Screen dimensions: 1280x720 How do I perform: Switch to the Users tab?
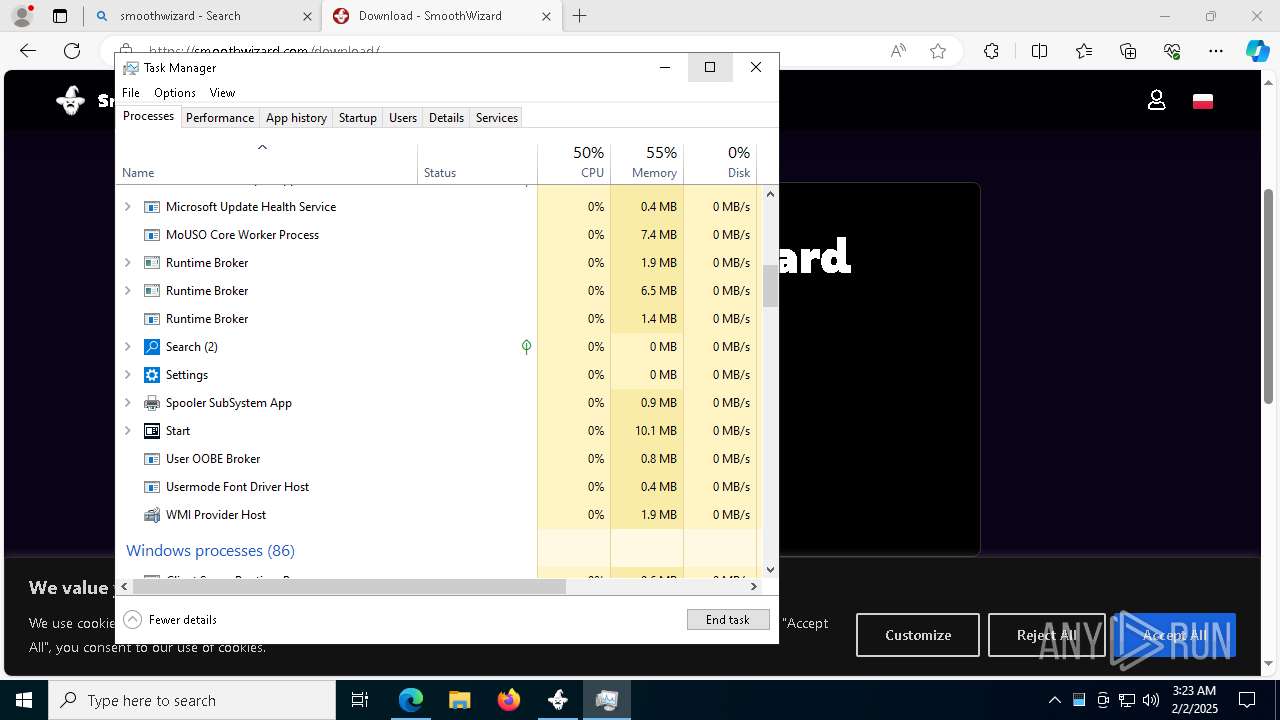coord(403,118)
